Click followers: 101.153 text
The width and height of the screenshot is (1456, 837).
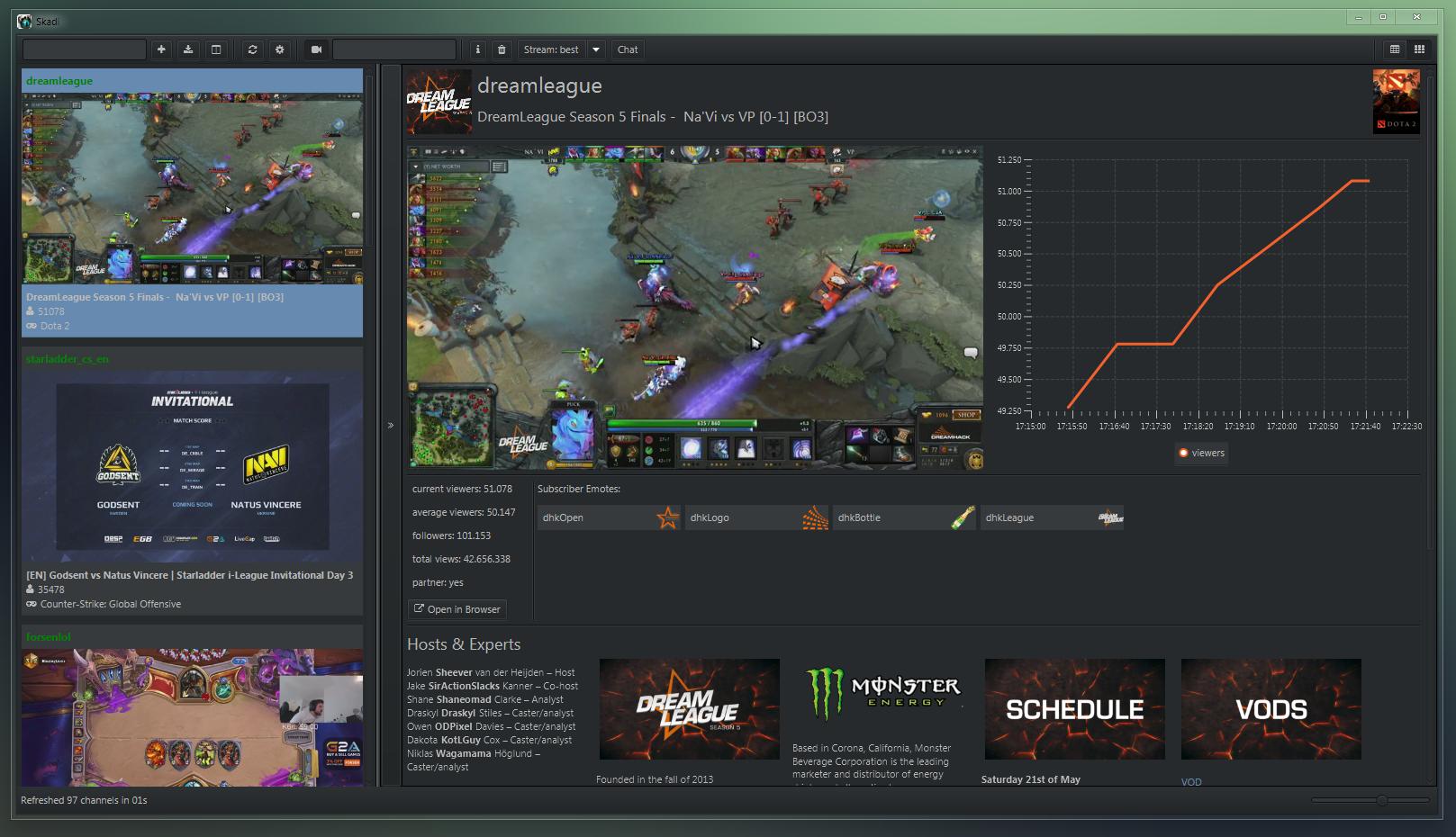point(451,535)
